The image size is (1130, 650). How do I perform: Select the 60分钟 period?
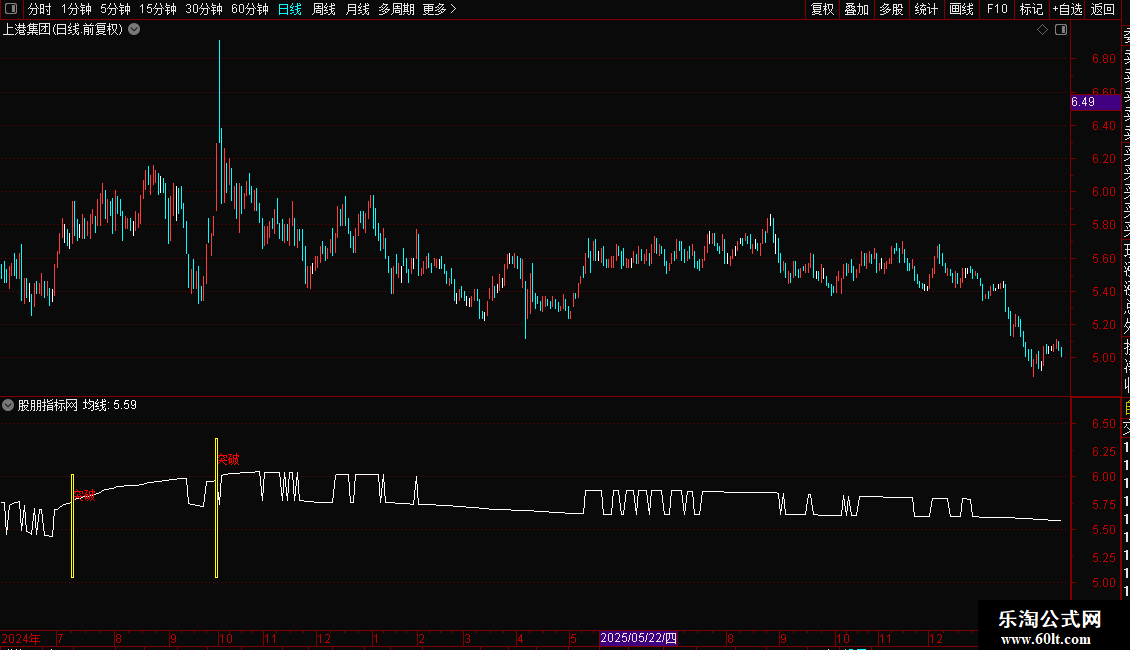[x=250, y=9]
